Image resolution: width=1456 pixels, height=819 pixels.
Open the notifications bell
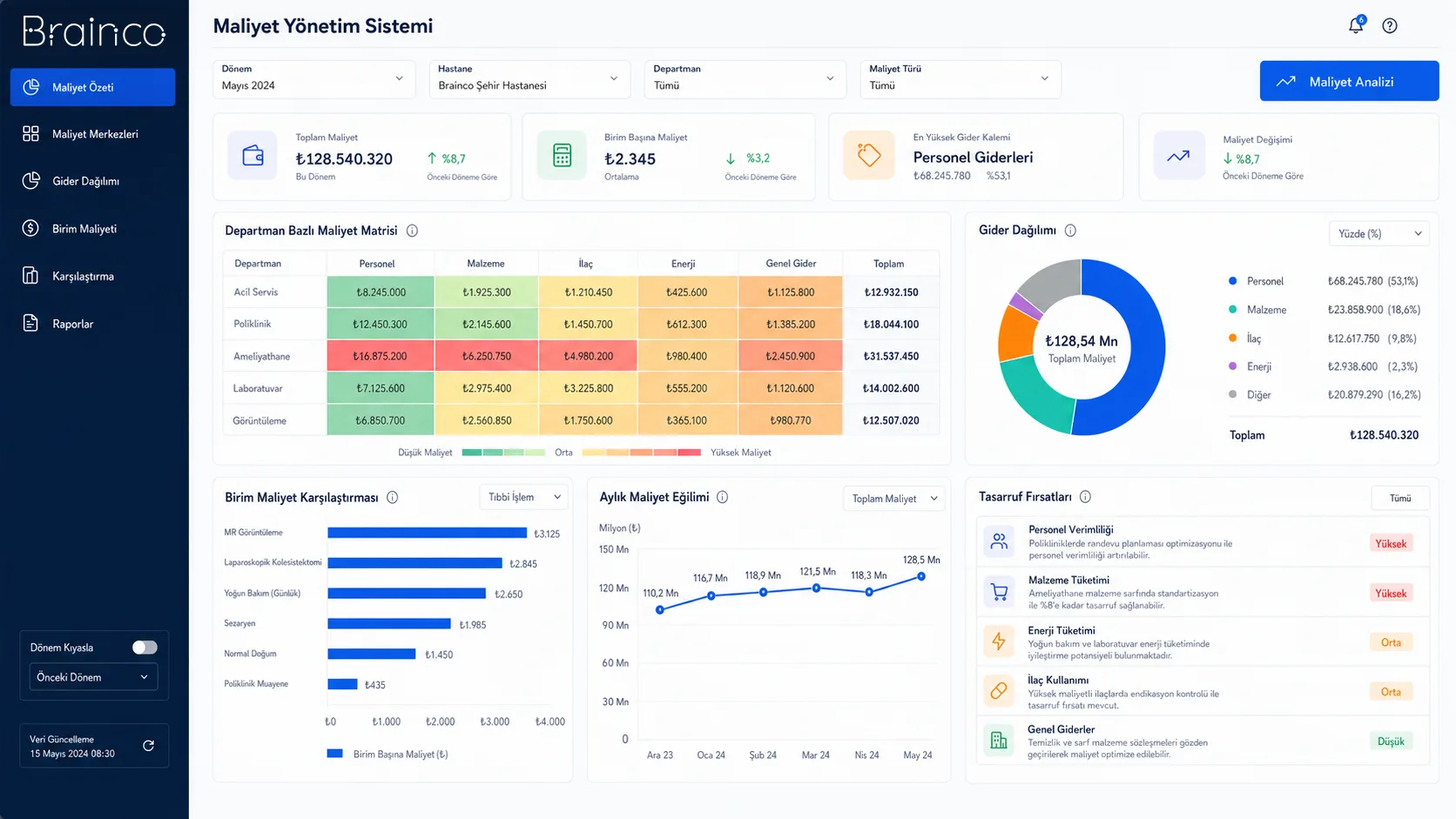pos(1356,25)
